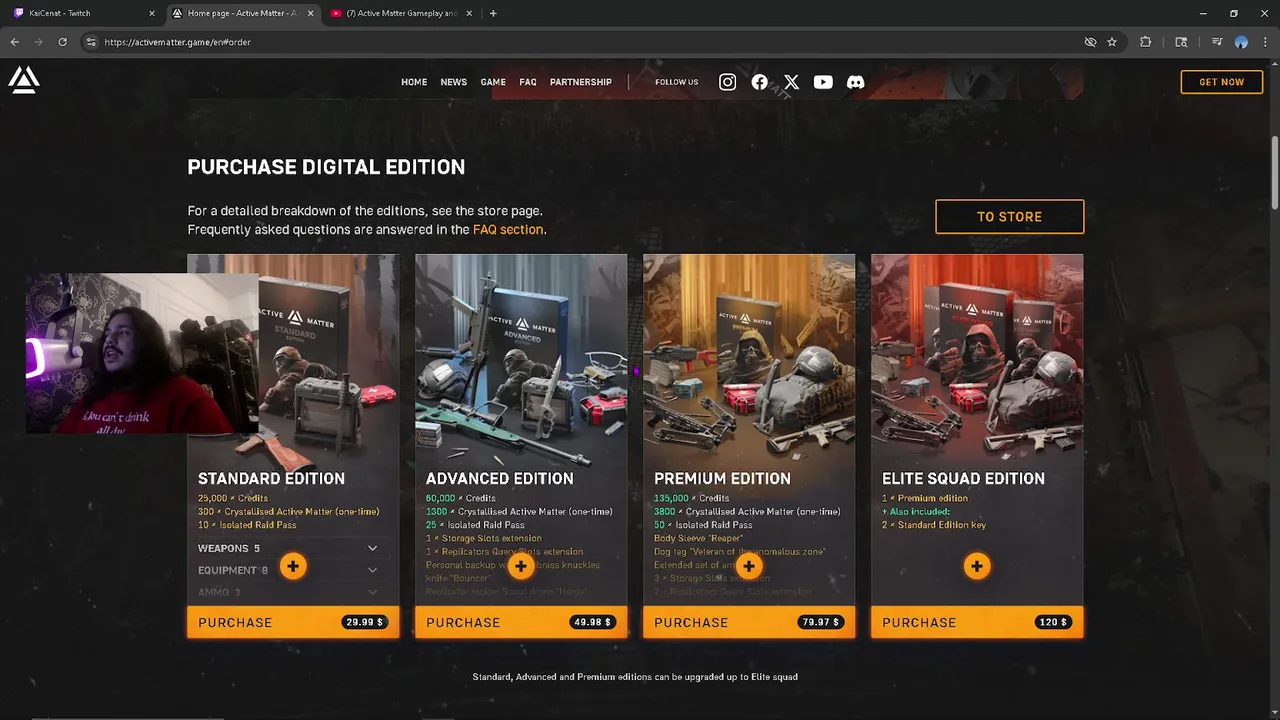Expand Premium Edition with the plus icon

tap(749, 567)
